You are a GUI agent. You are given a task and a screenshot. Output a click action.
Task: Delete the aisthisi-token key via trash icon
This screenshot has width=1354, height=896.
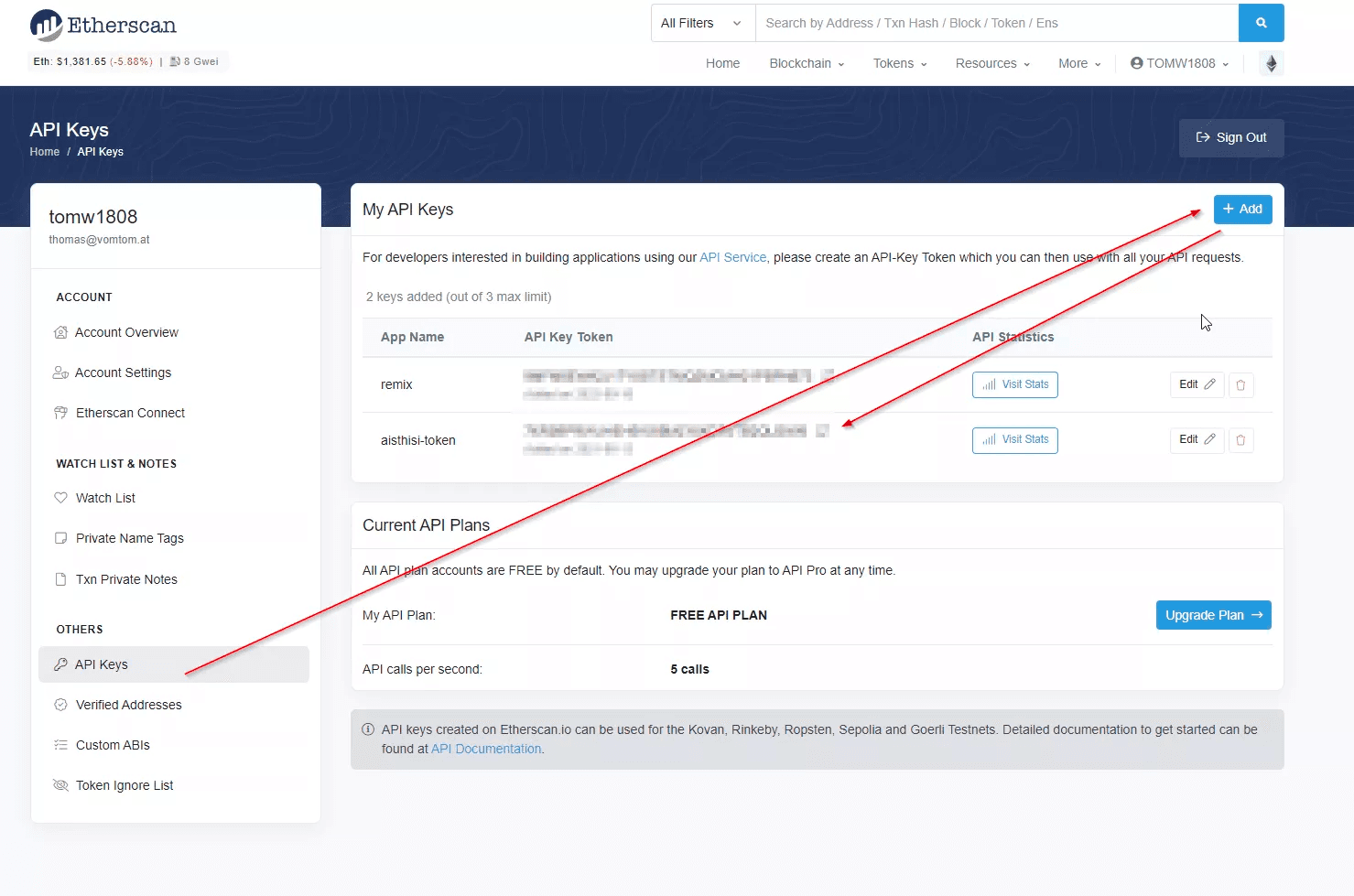1240,440
